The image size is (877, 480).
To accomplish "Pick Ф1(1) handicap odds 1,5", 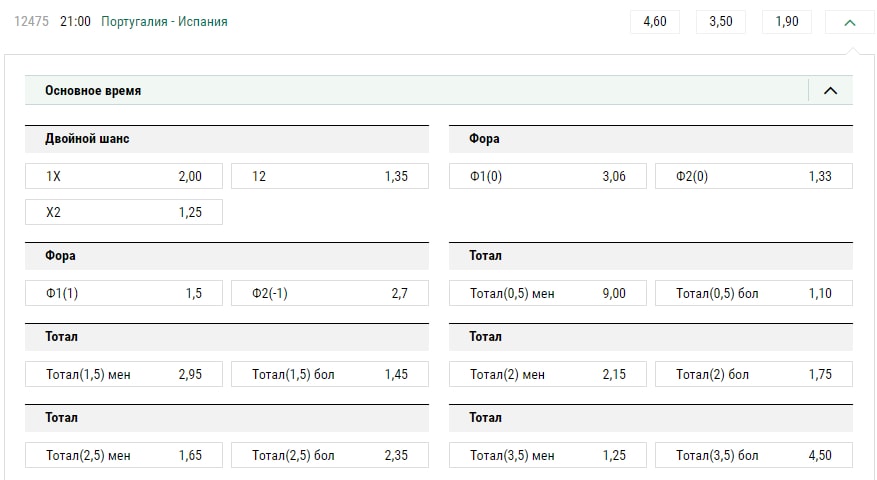I will [124, 293].
